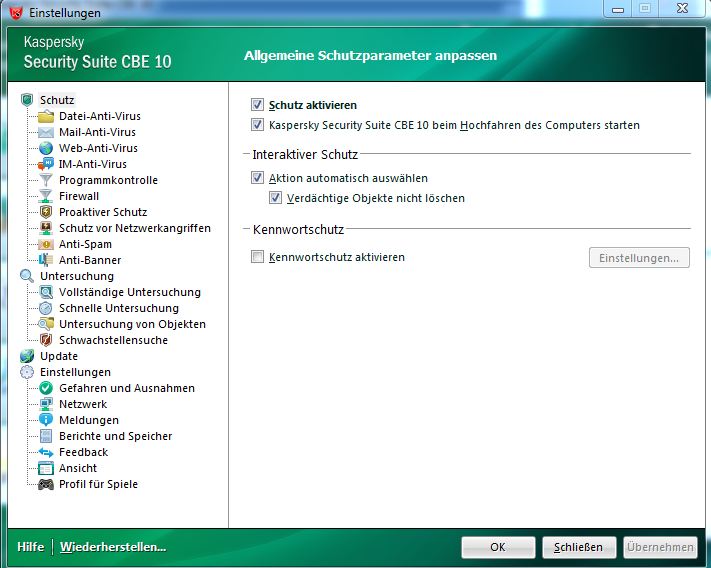Open Profil für Spiele settings
Screen dimensions: 711x568
click(x=98, y=484)
